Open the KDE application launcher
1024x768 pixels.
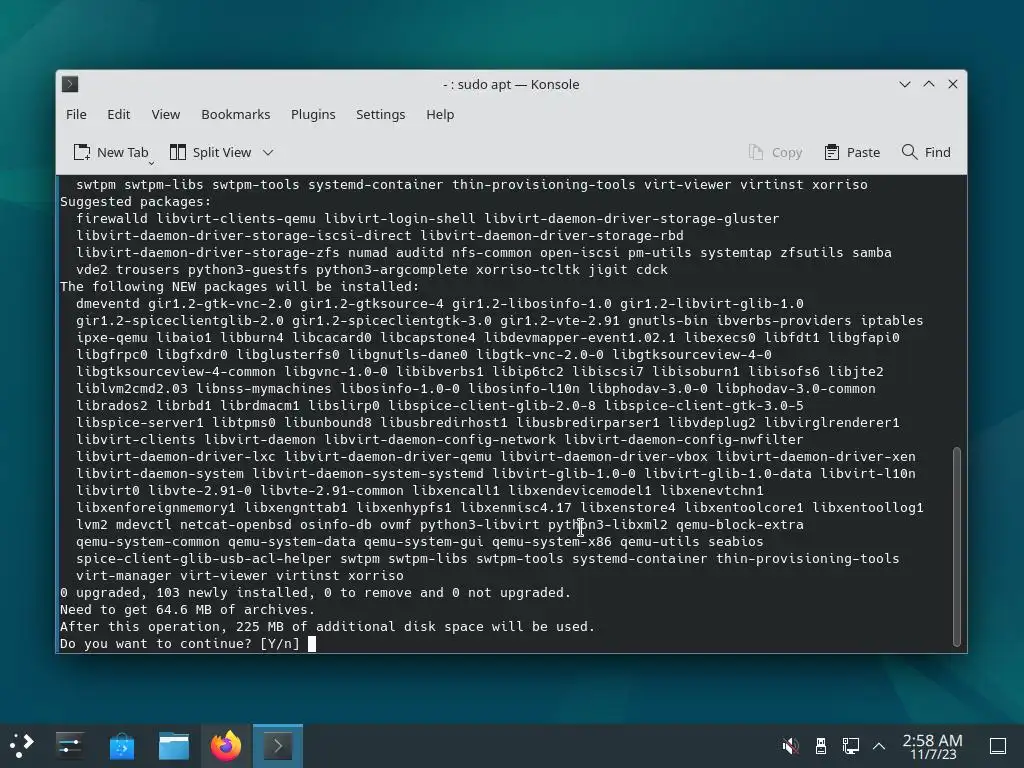coord(21,745)
